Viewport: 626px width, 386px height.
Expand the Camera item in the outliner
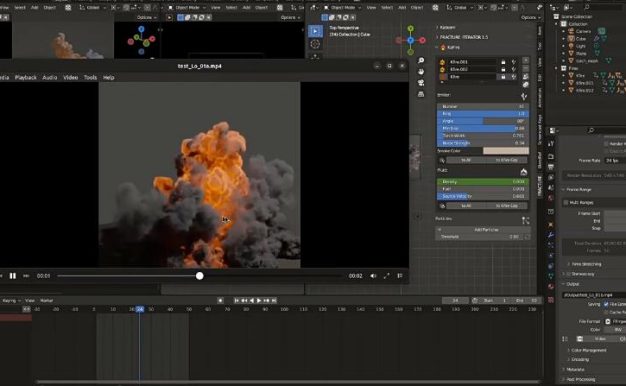click(564, 31)
